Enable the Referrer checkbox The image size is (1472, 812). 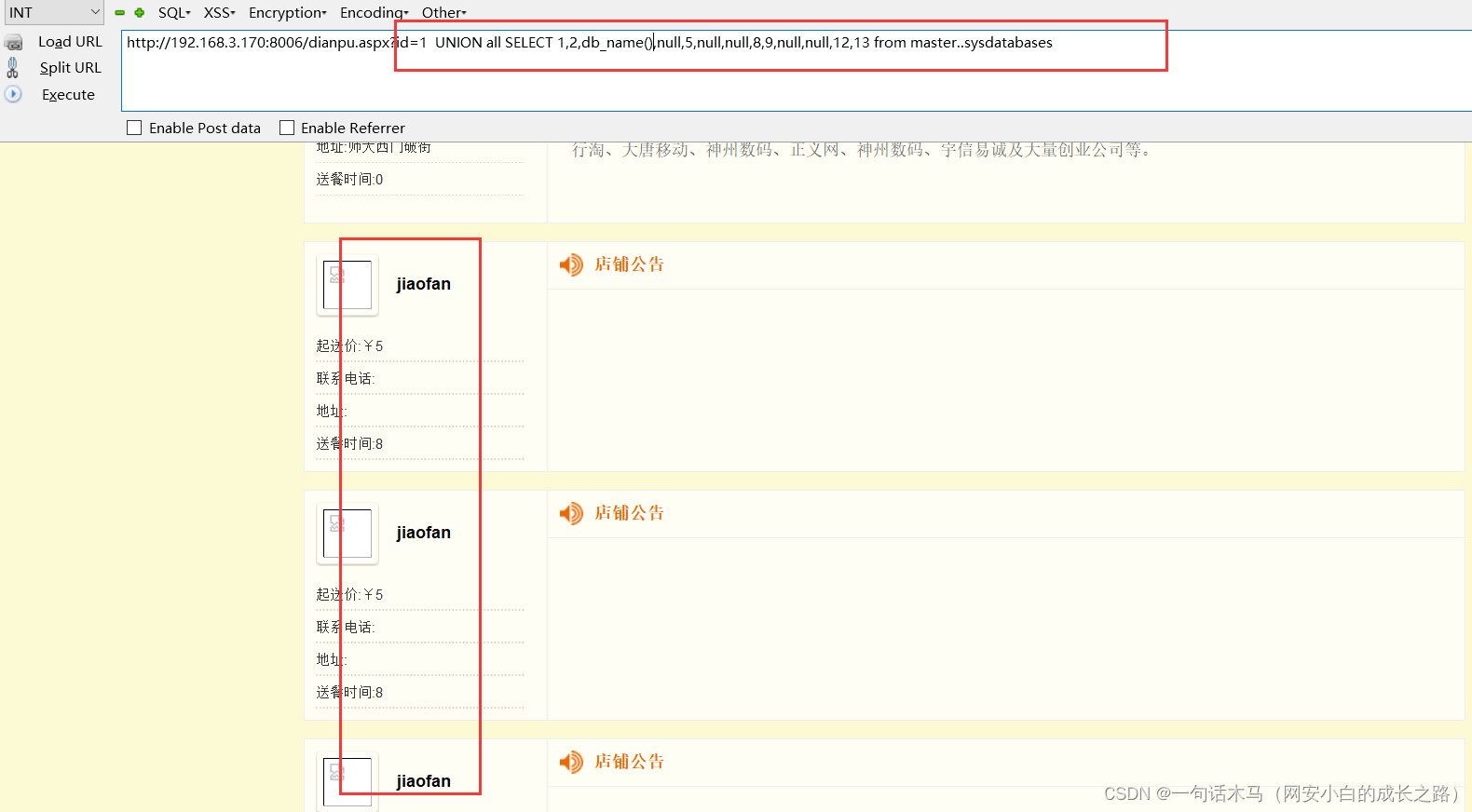tap(287, 128)
